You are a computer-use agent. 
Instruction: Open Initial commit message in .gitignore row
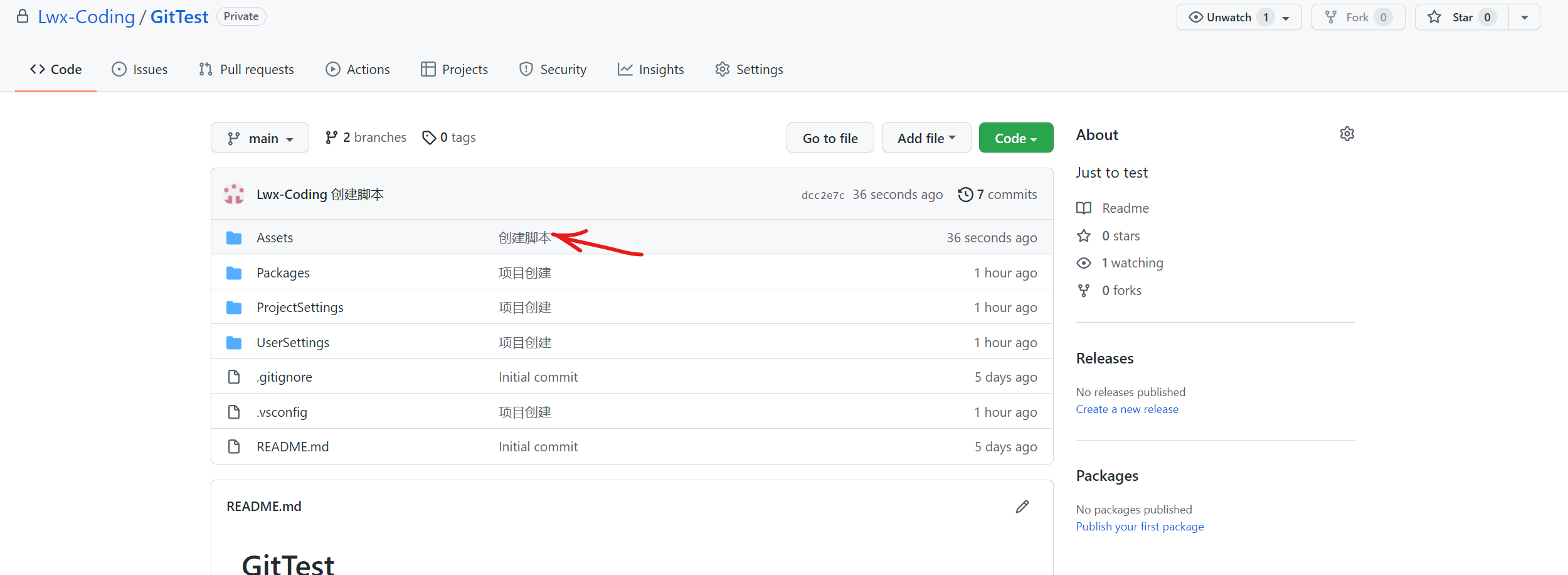[538, 377]
